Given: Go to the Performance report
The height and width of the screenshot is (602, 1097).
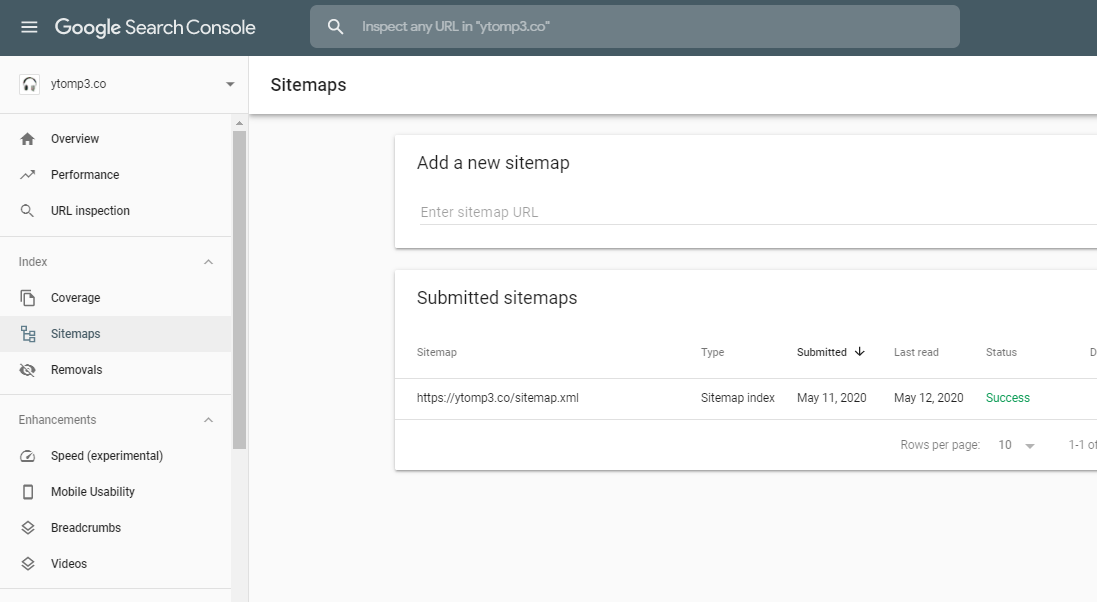Looking at the screenshot, I should pos(85,175).
